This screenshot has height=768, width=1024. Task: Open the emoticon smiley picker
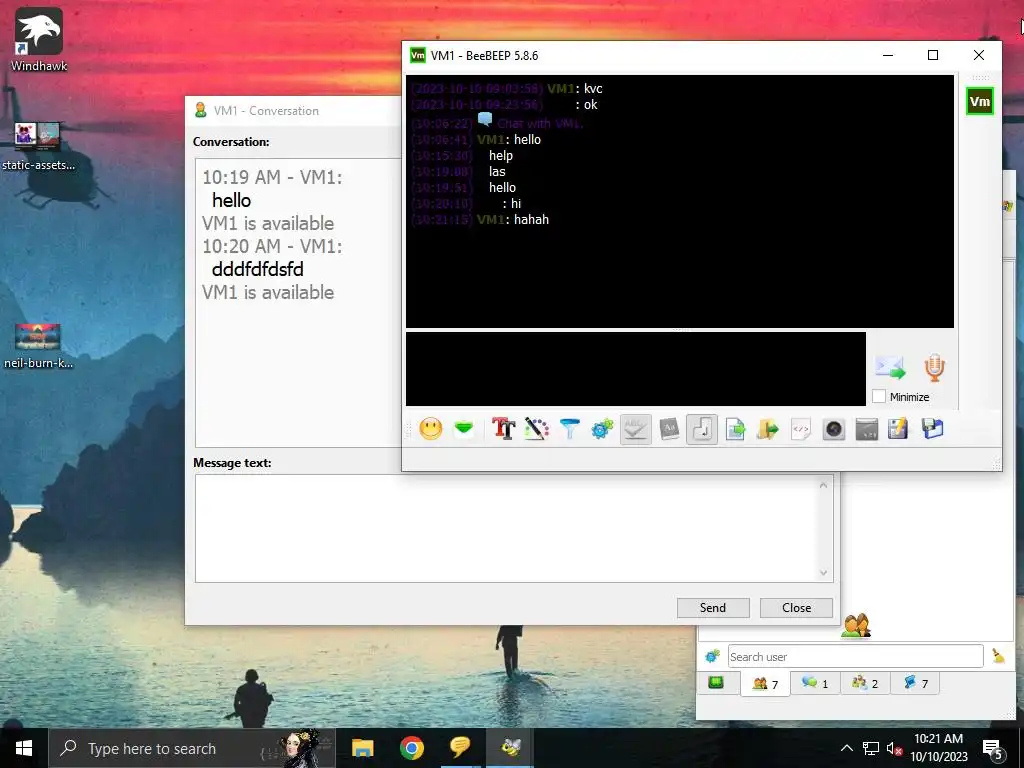(x=430, y=429)
